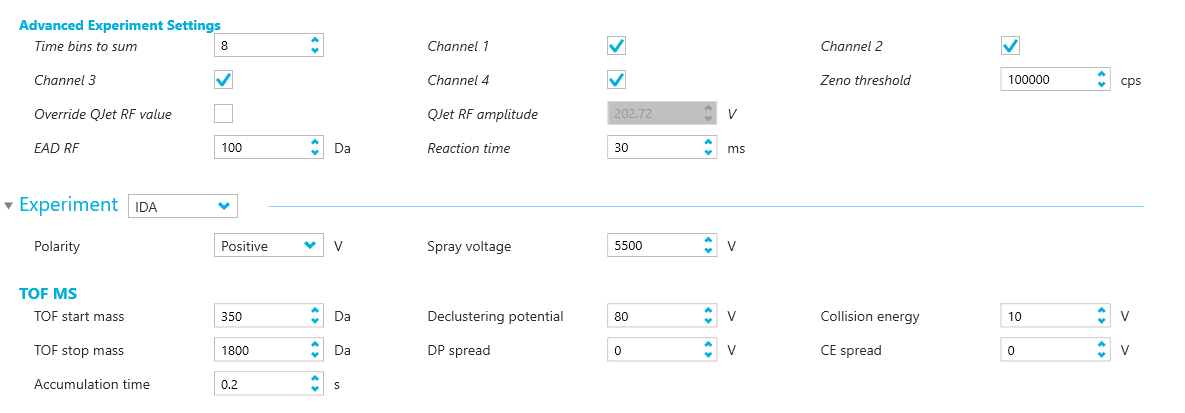Image resolution: width=1185 pixels, height=413 pixels.
Task: Increase the CE spread value
Action: 1101,346
